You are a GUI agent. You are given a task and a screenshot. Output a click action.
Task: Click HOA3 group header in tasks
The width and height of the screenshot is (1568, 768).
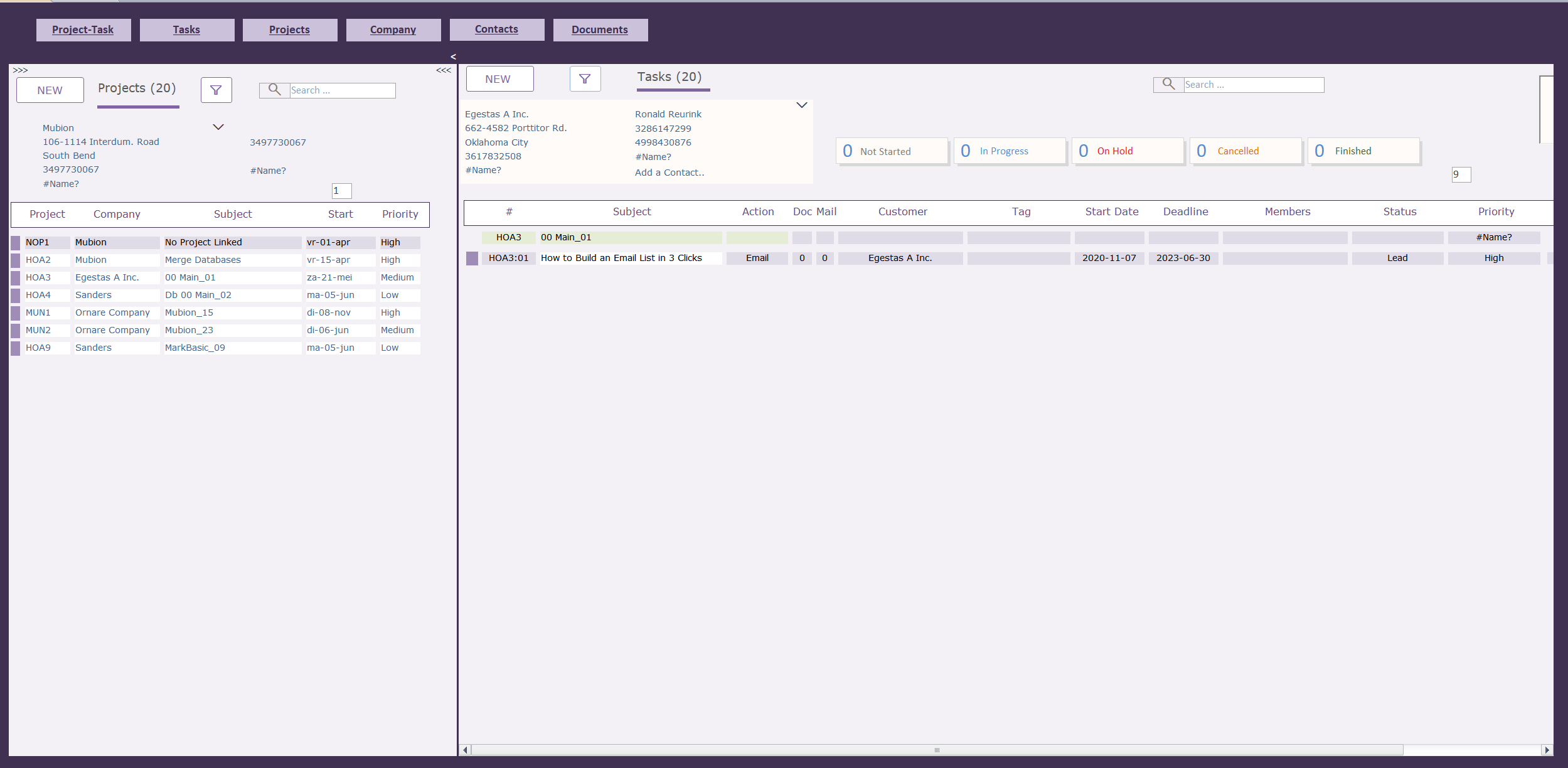(509, 237)
